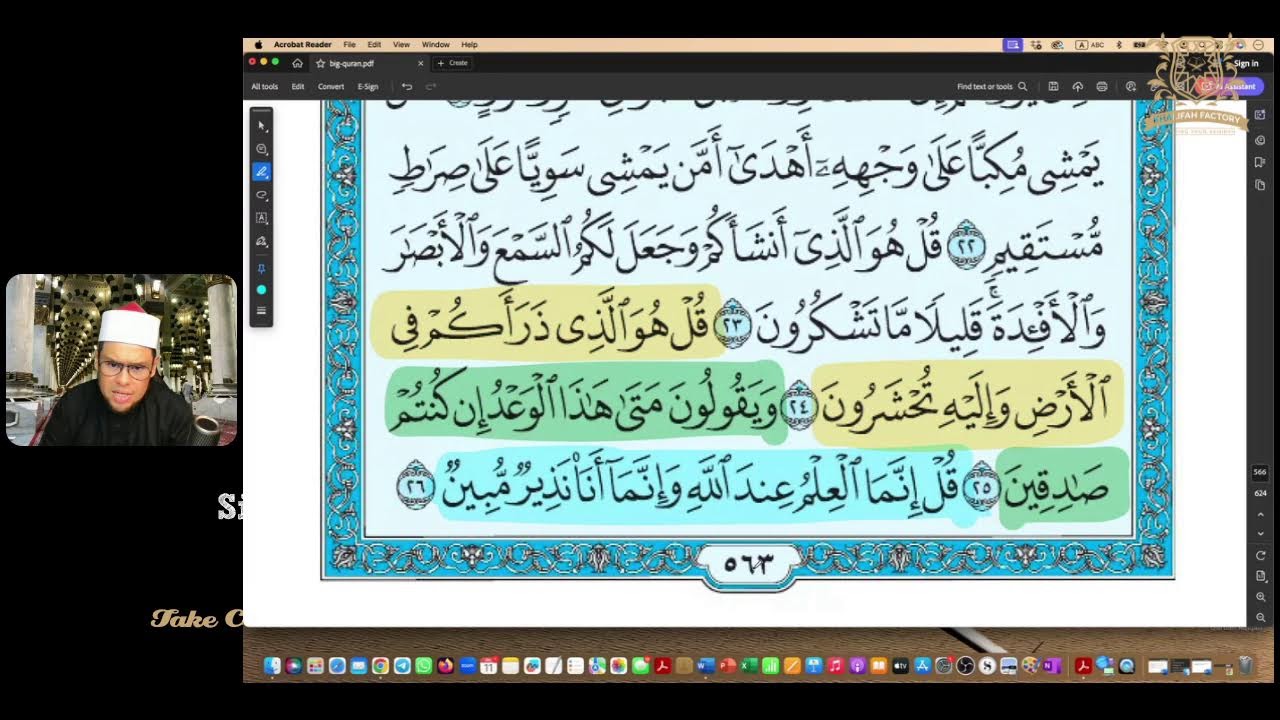Viewport: 1280px width, 720px height.
Task: Go to the next page with down chevron
Action: pyautogui.click(x=1261, y=533)
